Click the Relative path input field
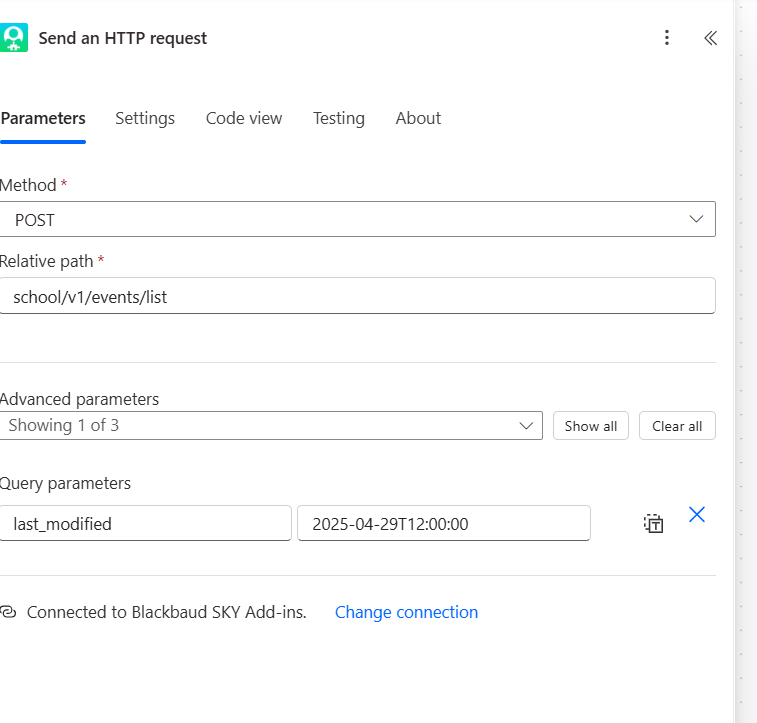 [357, 296]
